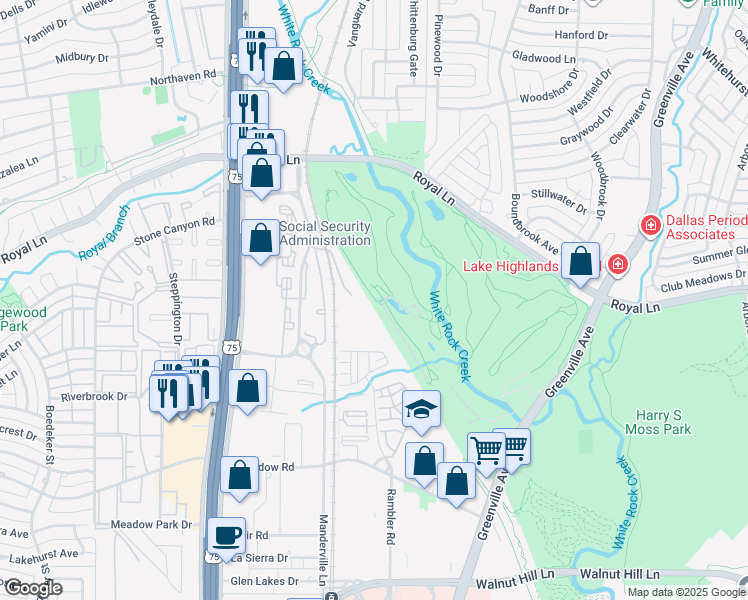The image size is (748, 600).
Task: Select the lone restaurant marker south of Northaven Rd
Action: click(249, 109)
